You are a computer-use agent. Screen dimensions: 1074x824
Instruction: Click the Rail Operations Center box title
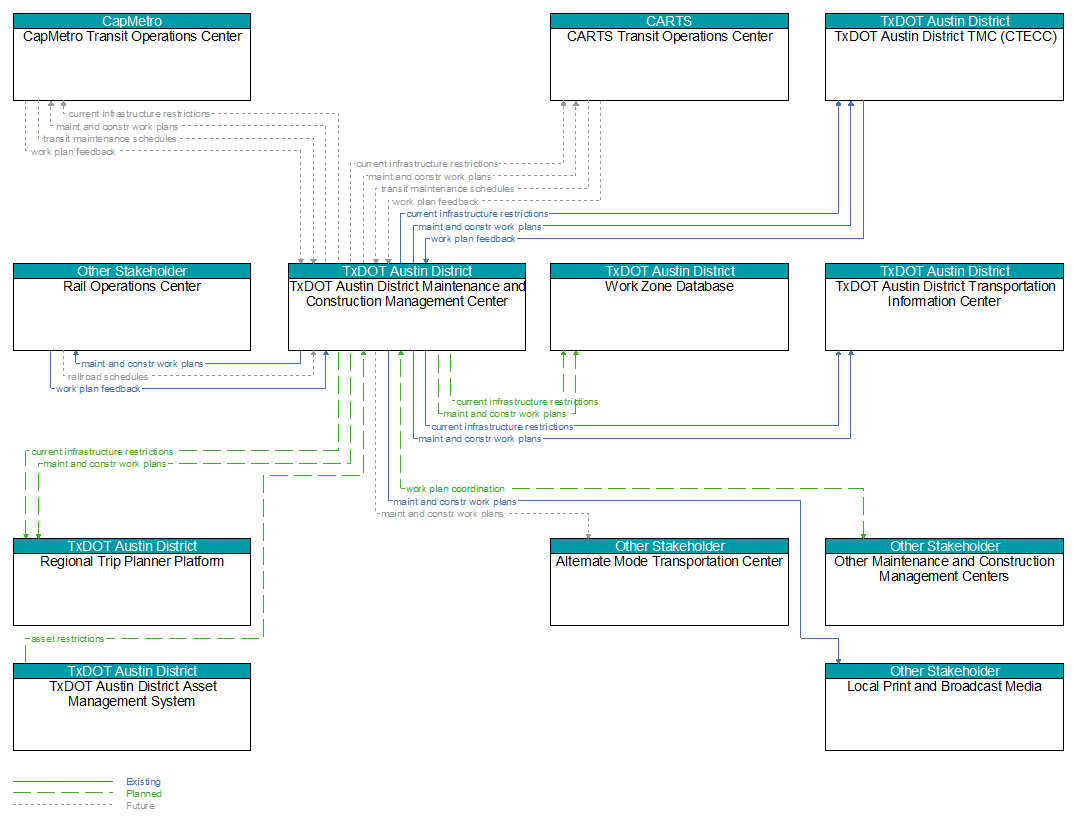coord(132,286)
